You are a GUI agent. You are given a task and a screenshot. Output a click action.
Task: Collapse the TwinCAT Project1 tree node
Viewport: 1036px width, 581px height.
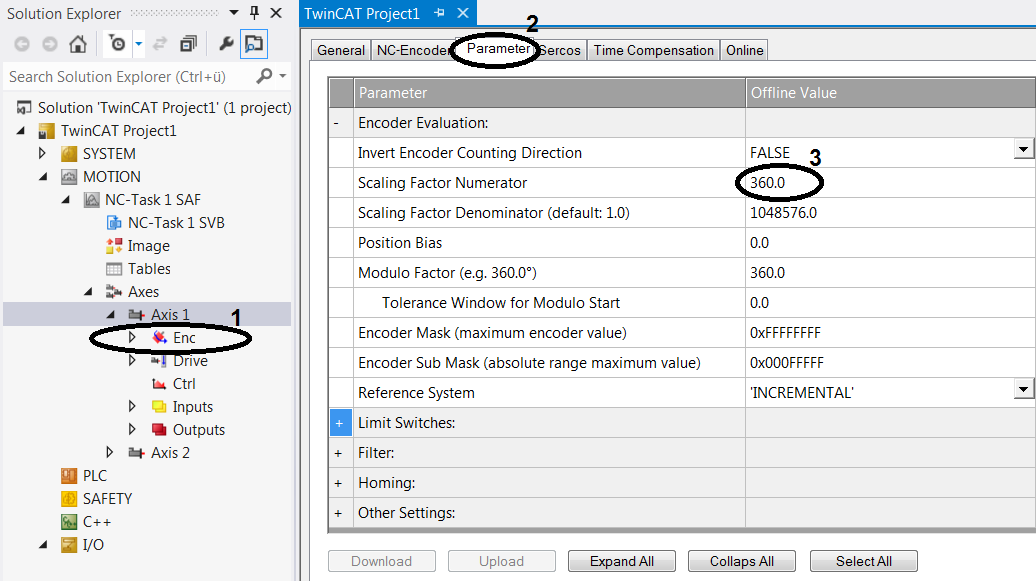pos(21,131)
